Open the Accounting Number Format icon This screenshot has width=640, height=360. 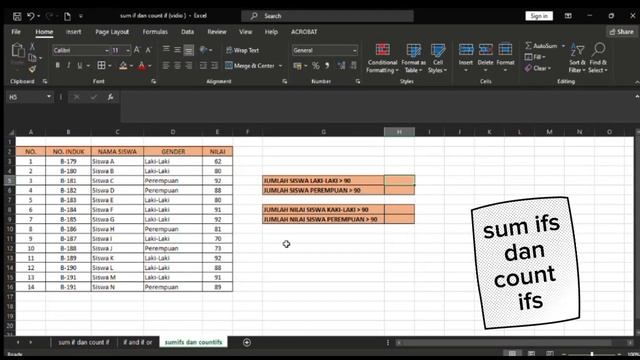pos(297,65)
